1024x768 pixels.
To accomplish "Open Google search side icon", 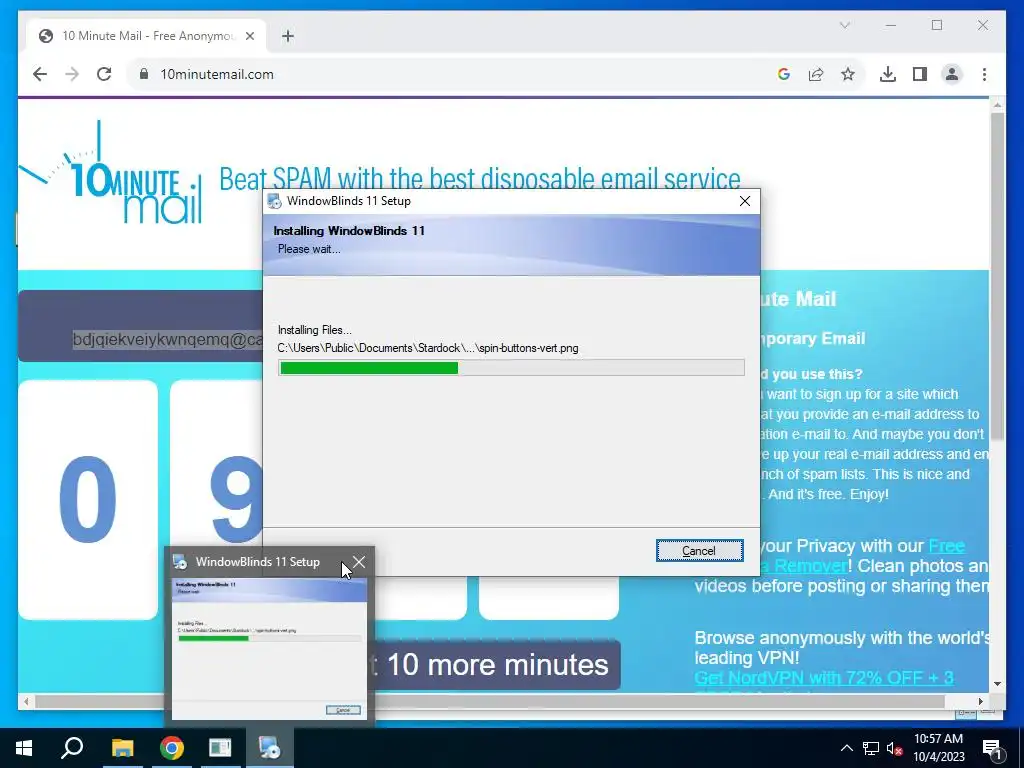I will coord(784,74).
